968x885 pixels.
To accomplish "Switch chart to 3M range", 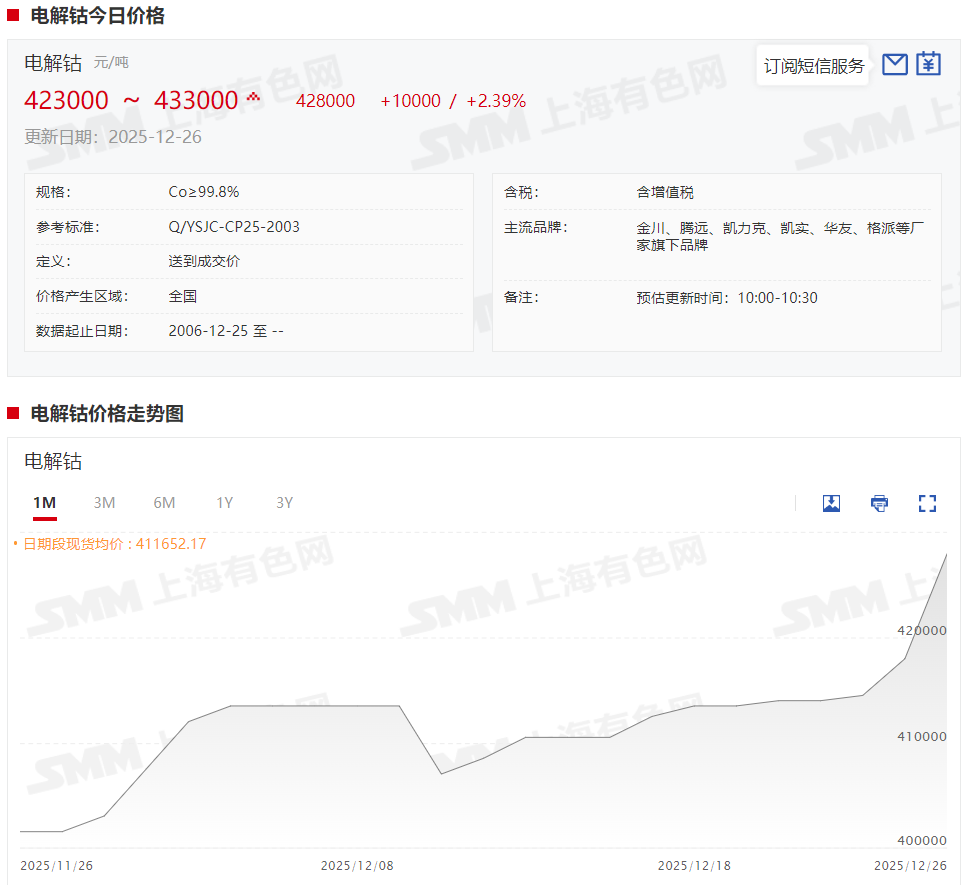I will click(x=104, y=503).
